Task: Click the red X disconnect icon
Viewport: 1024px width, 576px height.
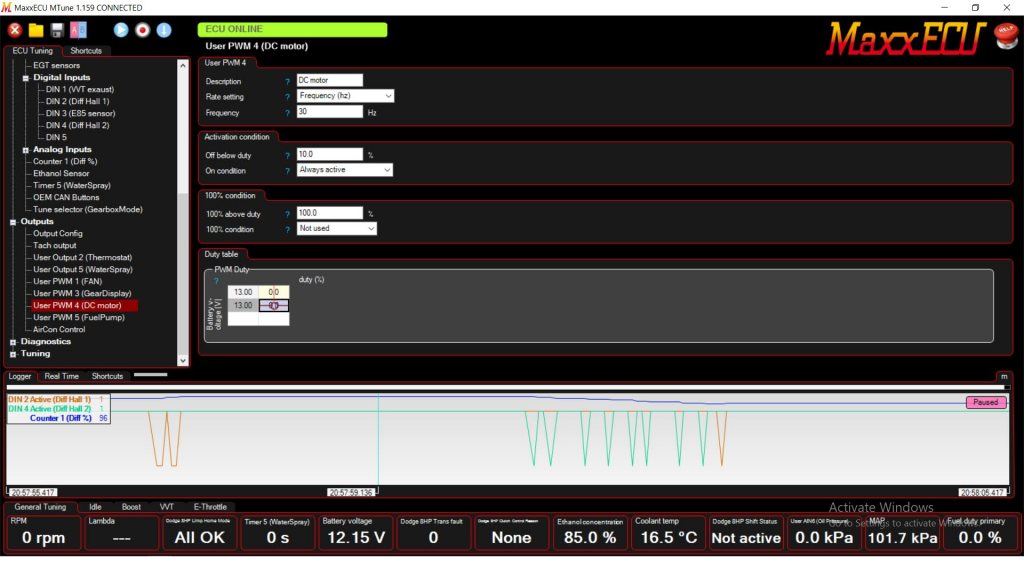Action: click(15, 30)
